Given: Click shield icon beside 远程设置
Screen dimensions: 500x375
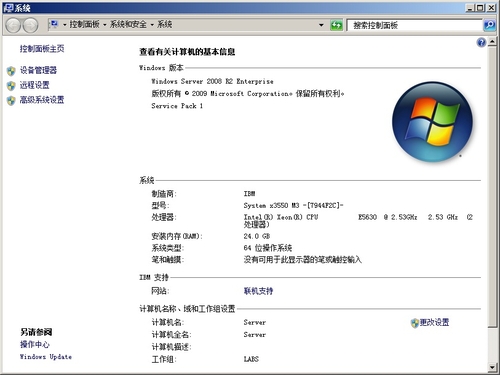Looking at the screenshot, I should tap(11, 86).
